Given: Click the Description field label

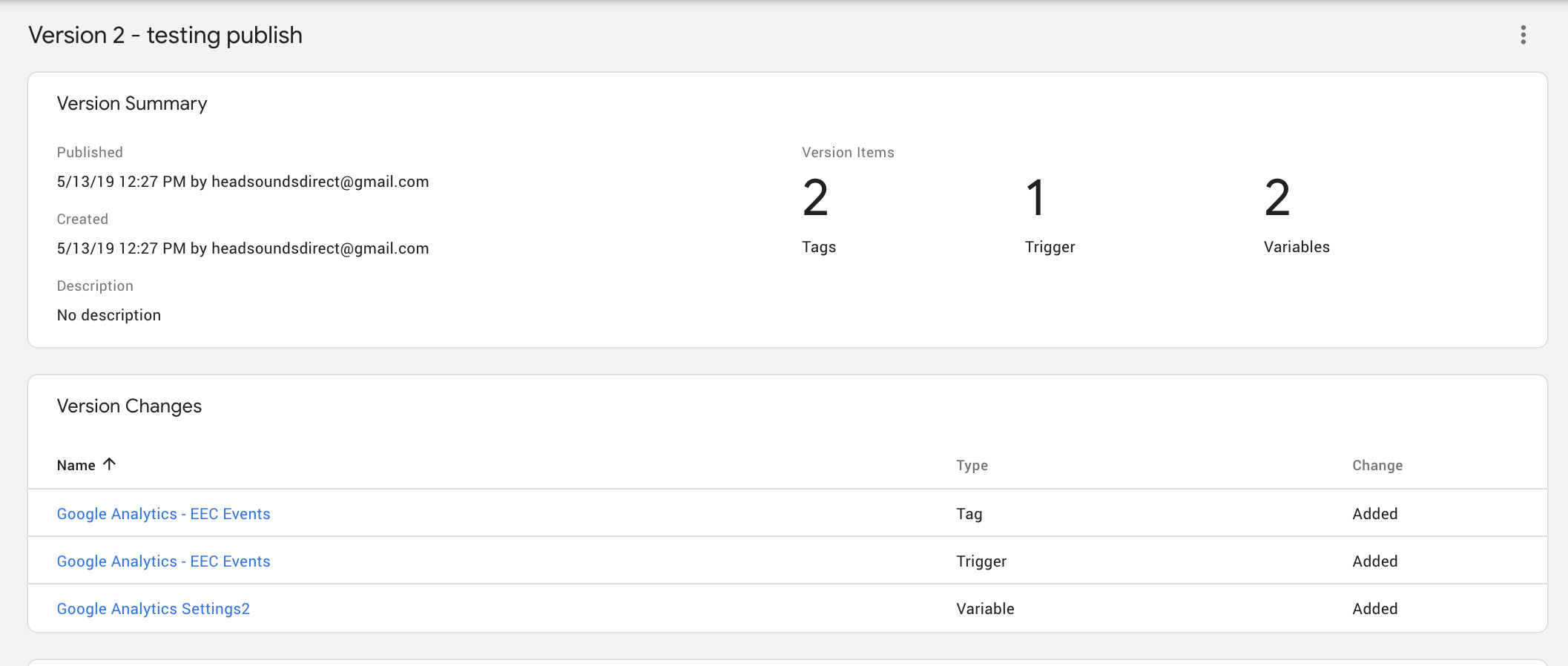Looking at the screenshot, I should tap(95, 286).
